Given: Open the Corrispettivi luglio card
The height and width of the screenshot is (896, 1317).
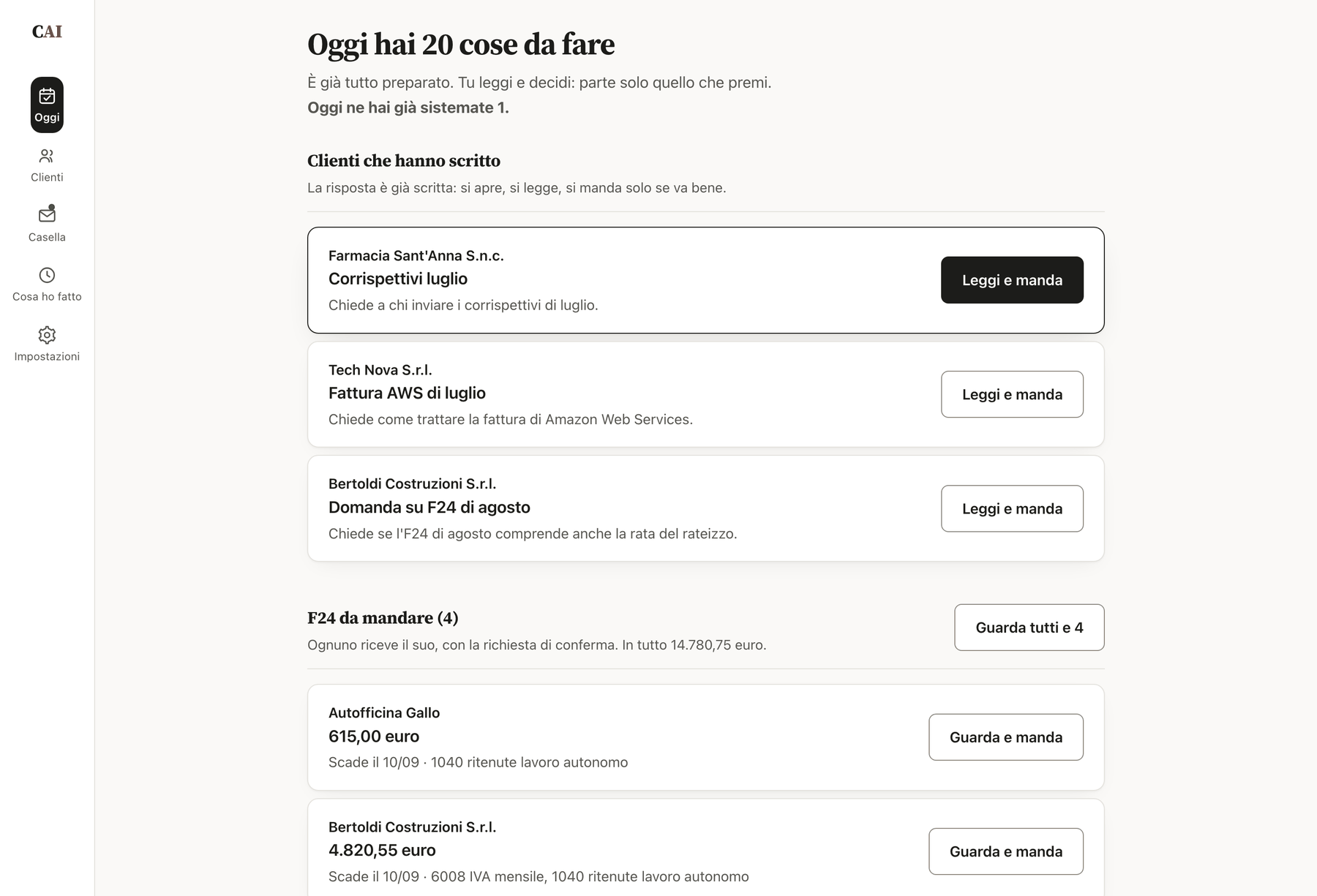Looking at the screenshot, I should click(705, 280).
